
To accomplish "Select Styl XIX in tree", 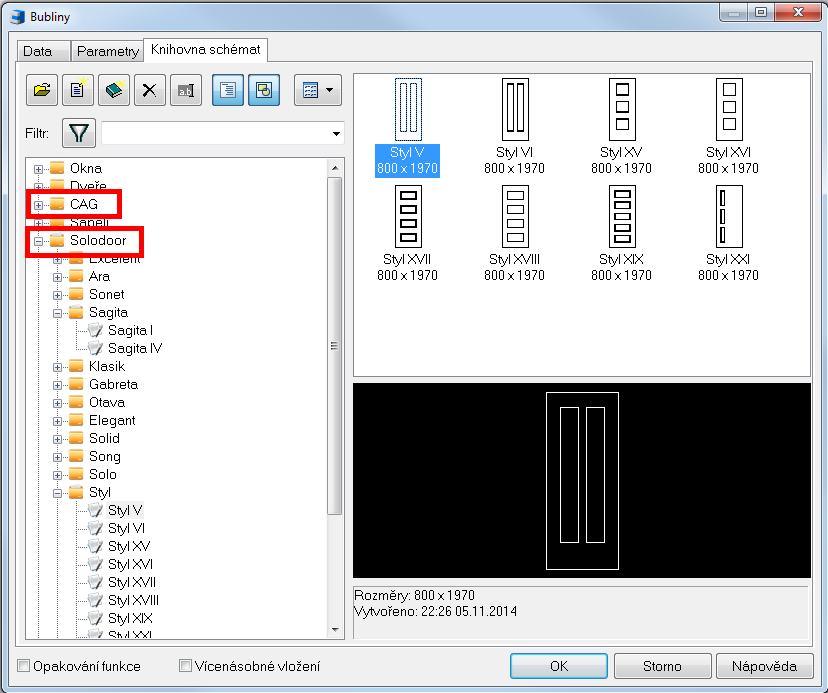I will [130, 618].
